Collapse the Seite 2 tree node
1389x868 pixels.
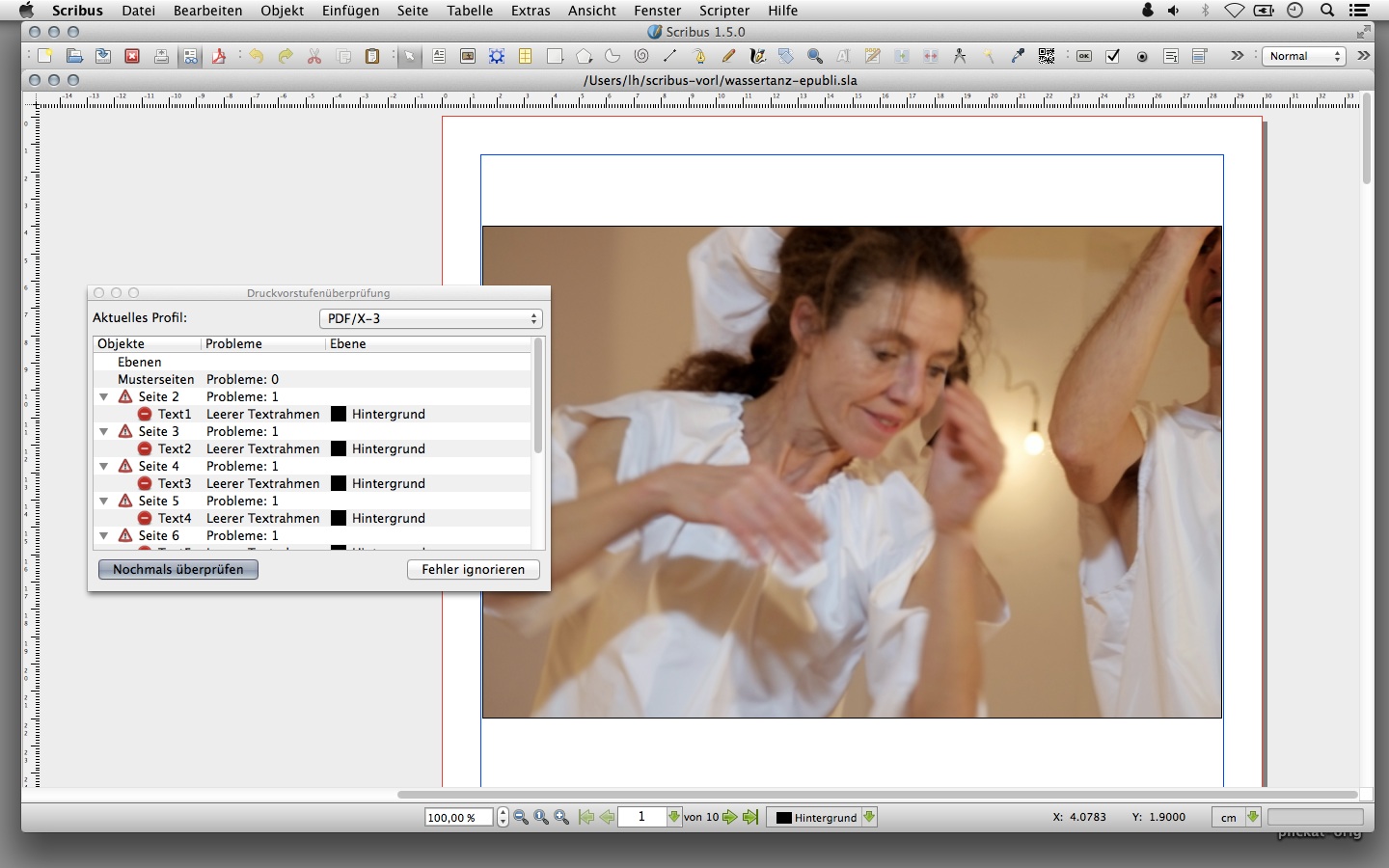pyautogui.click(x=103, y=396)
